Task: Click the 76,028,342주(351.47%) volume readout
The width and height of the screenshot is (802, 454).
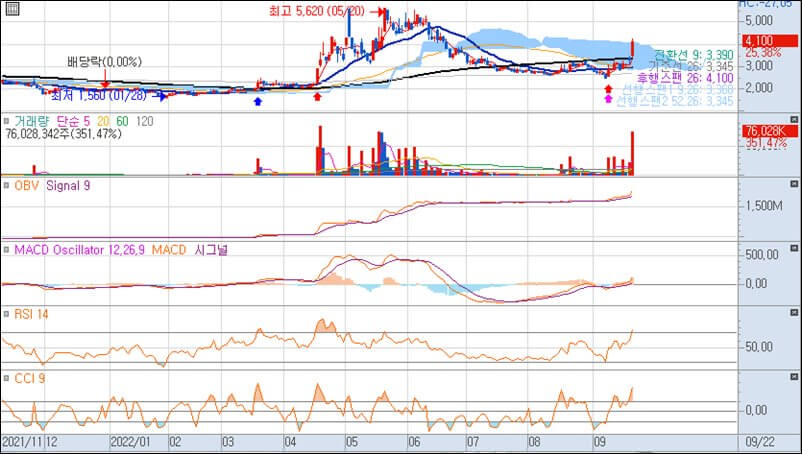Action: click(63, 134)
